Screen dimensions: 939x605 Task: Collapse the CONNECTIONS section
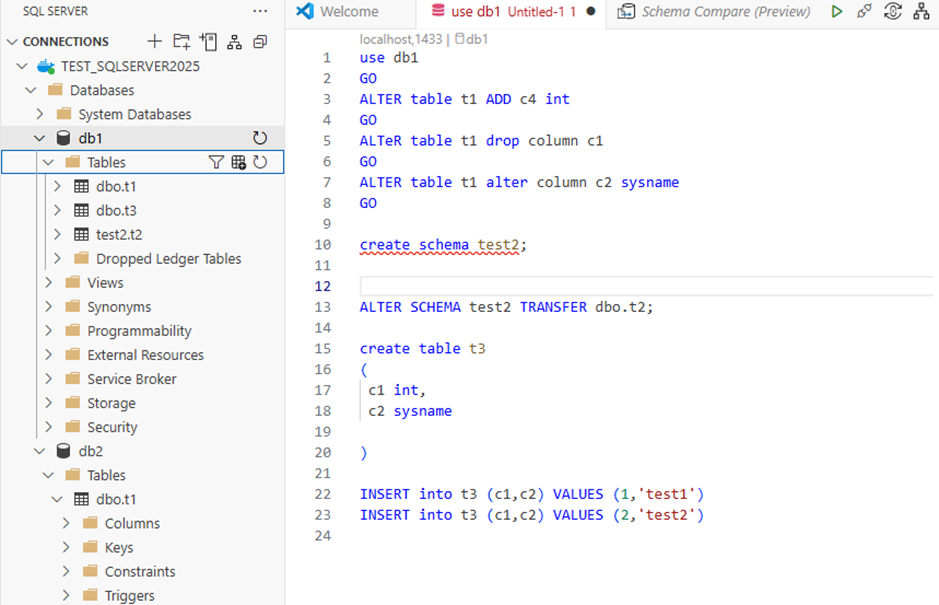click(x=12, y=42)
